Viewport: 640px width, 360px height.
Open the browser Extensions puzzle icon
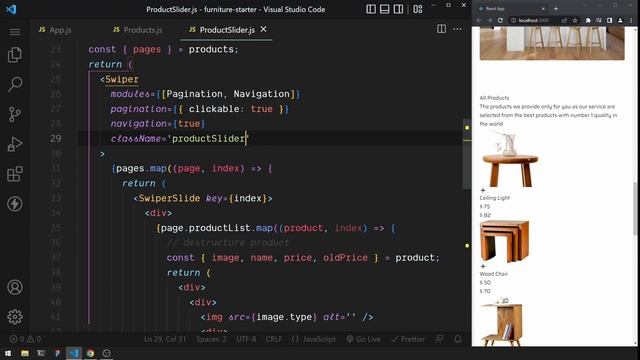588,20
